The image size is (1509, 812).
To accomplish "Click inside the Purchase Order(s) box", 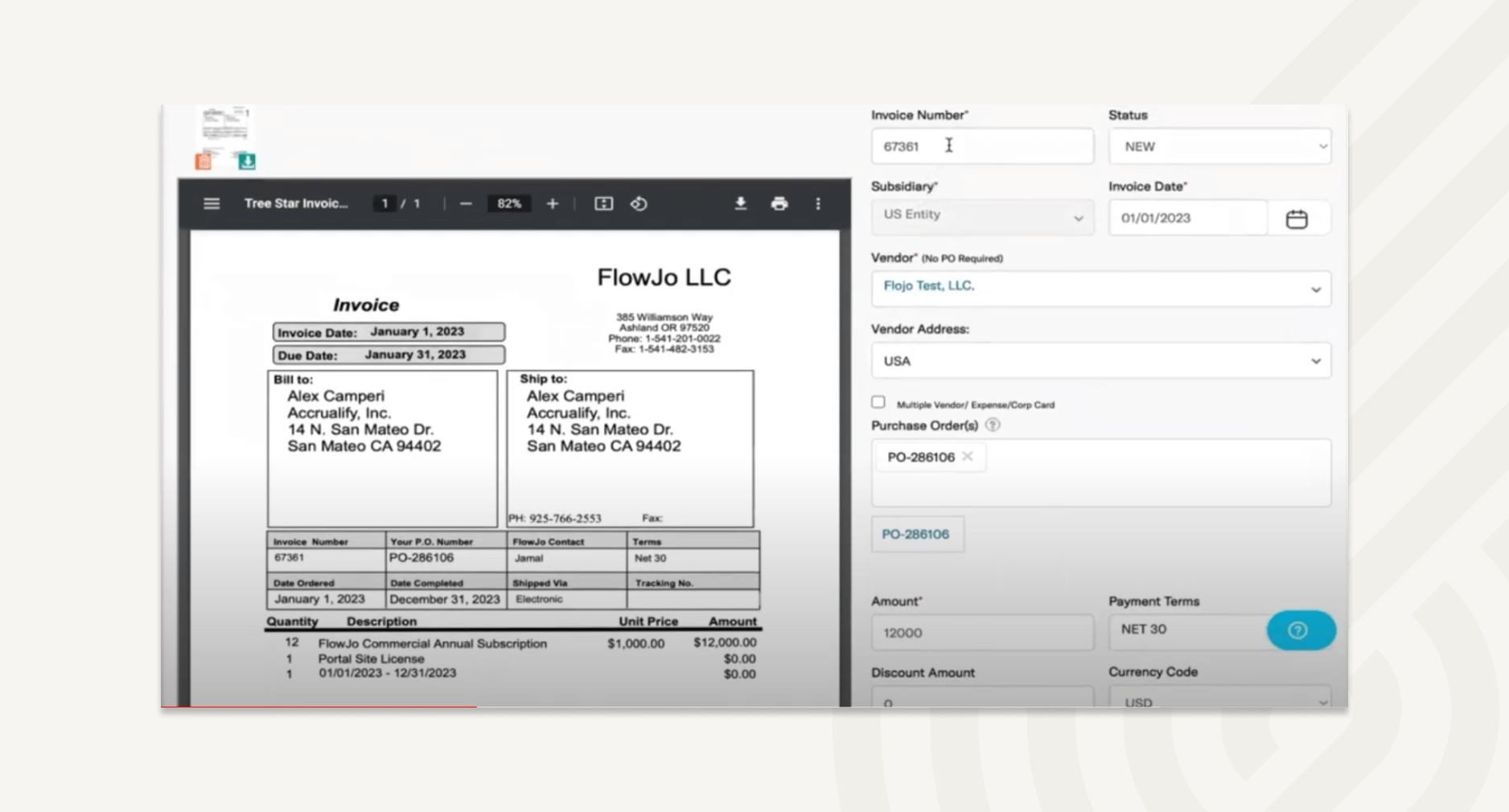I will [1100, 473].
